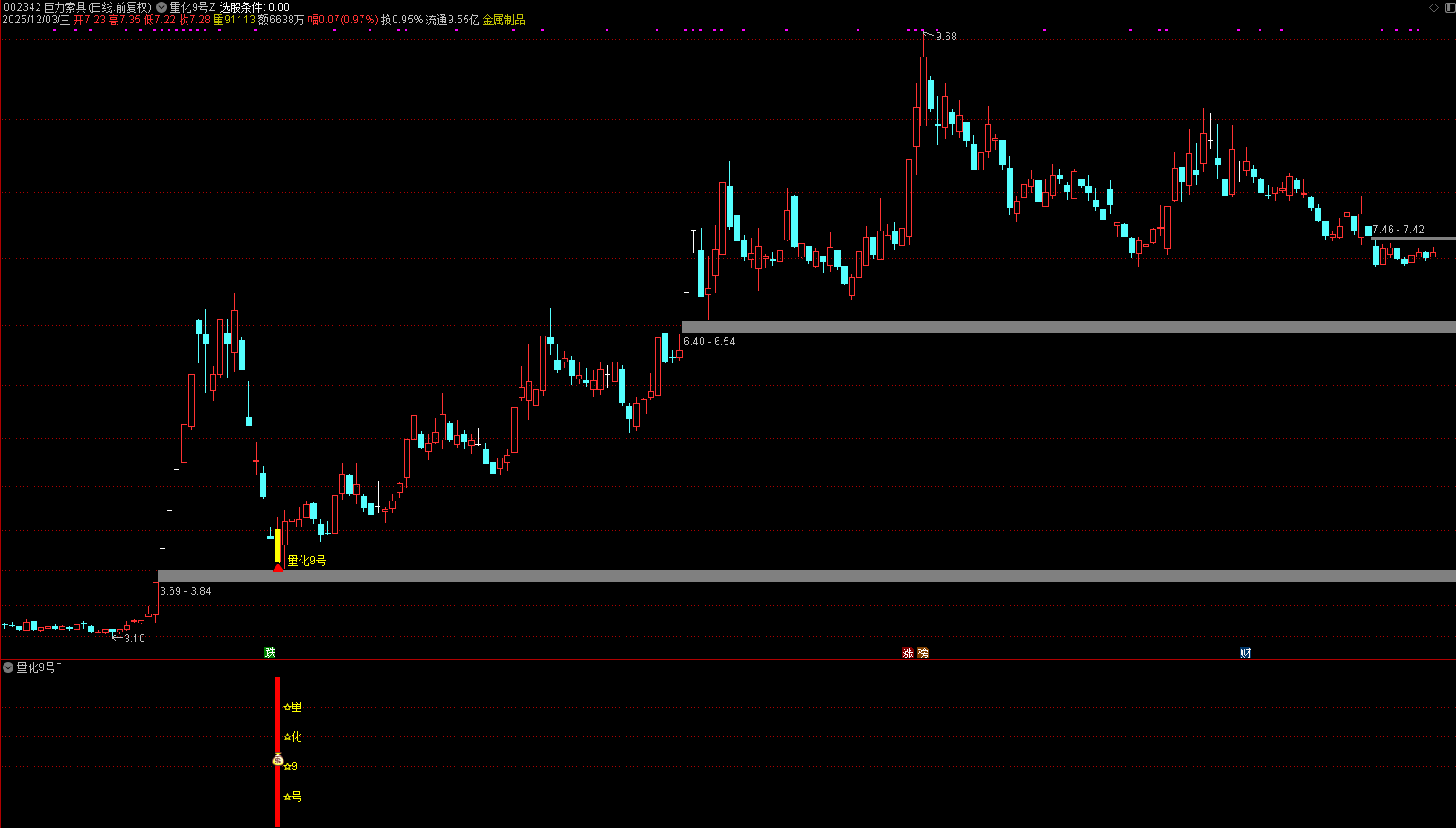Open the dropdown arrow beside 量化9号F sub-indicator
Screen dimensions: 1456x828
[x=8, y=667]
